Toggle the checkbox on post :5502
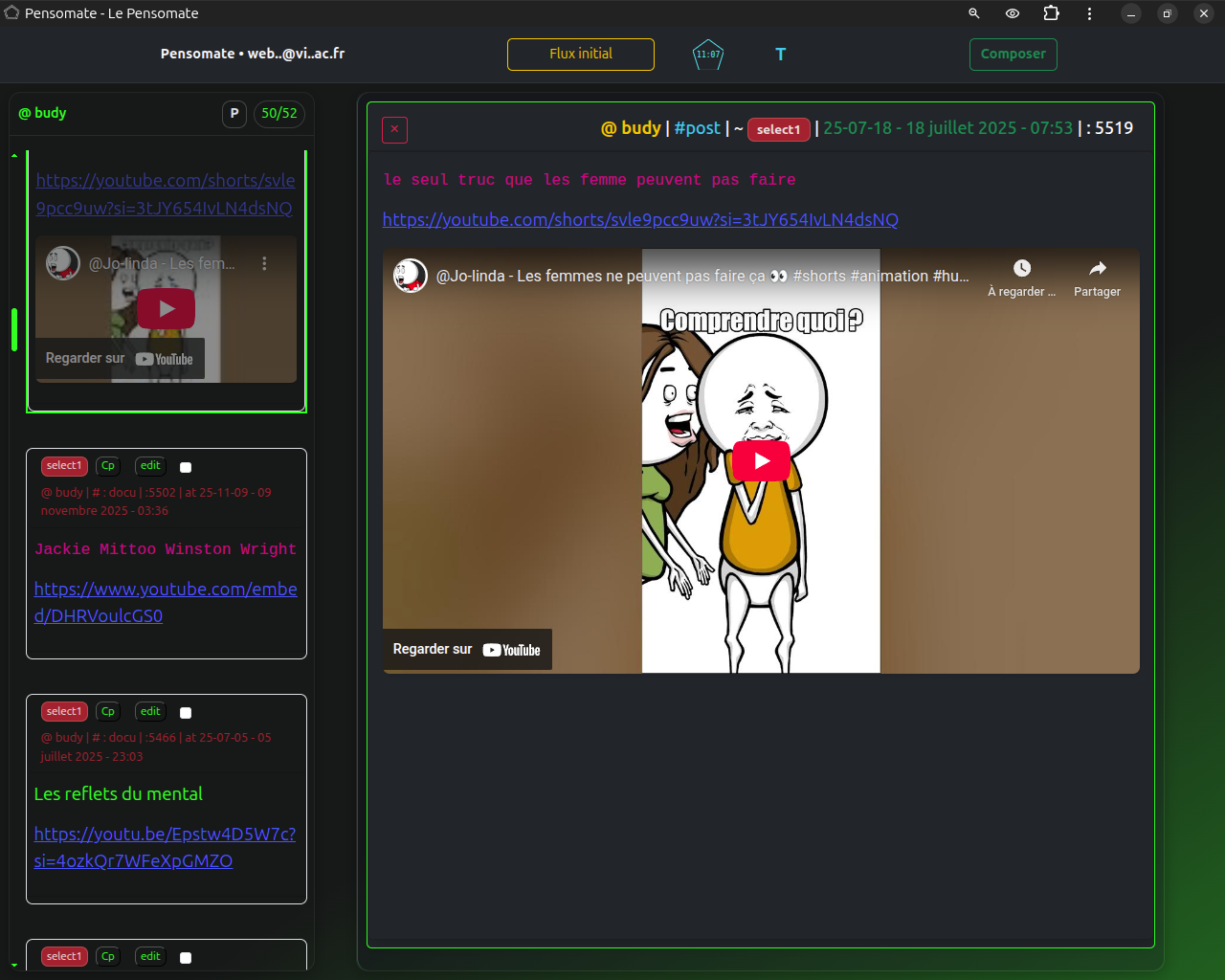 click(186, 467)
